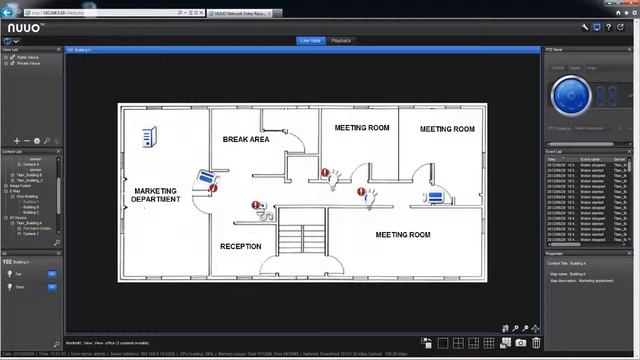Click the E-map zoom out magnifier
640x360 pixels.
click(x=525, y=328)
